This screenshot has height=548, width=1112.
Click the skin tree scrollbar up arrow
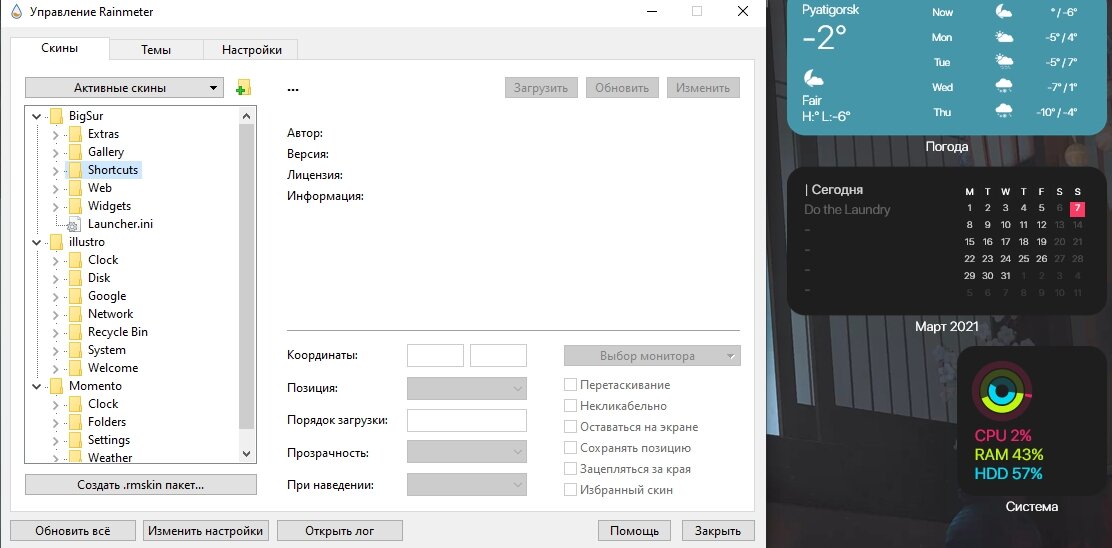[x=246, y=116]
